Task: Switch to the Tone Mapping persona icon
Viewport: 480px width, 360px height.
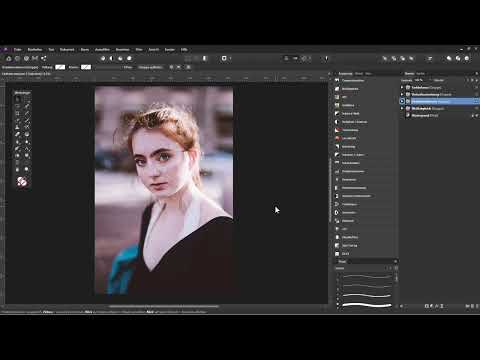Action: pos(35,58)
